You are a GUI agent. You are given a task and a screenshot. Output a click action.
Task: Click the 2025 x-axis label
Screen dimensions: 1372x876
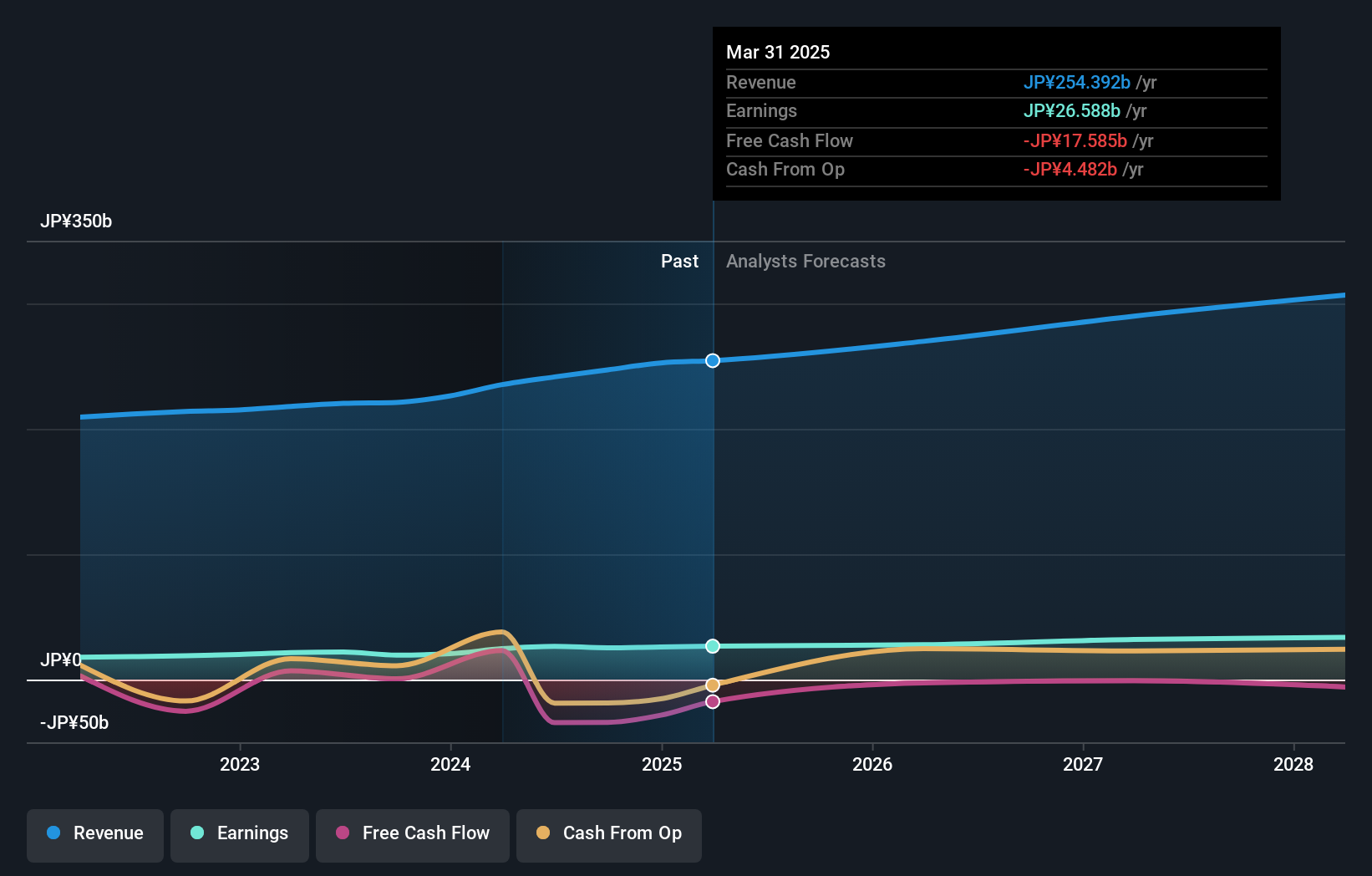tap(662, 764)
